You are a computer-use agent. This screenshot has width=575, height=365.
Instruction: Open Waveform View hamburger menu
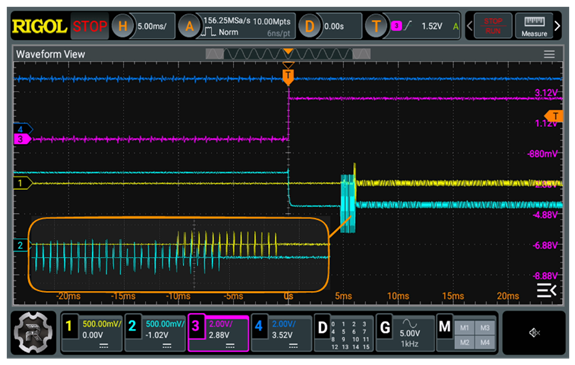pyautogui.click(x=549, y=54)
